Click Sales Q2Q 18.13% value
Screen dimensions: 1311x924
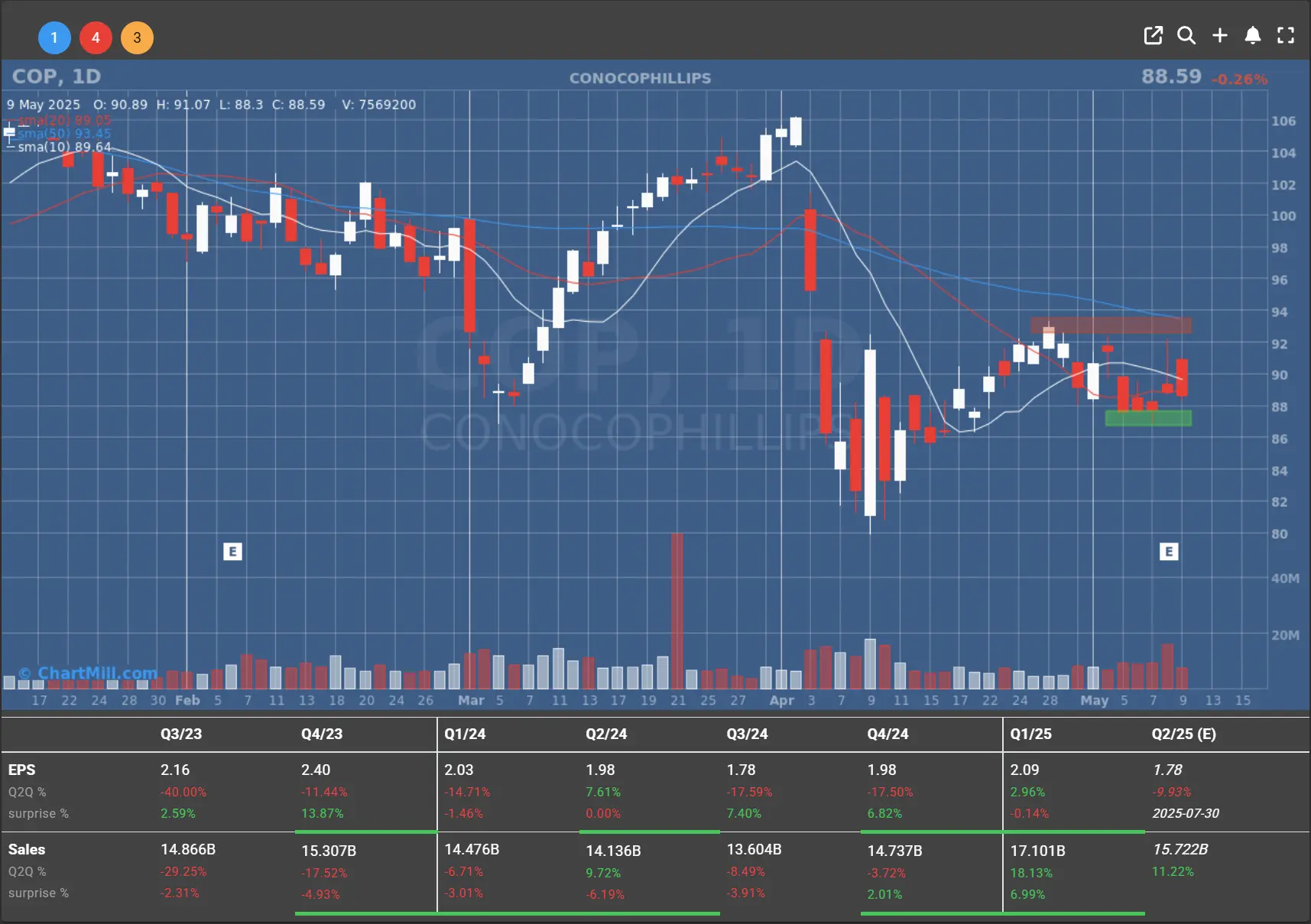tap(1031, 873)
